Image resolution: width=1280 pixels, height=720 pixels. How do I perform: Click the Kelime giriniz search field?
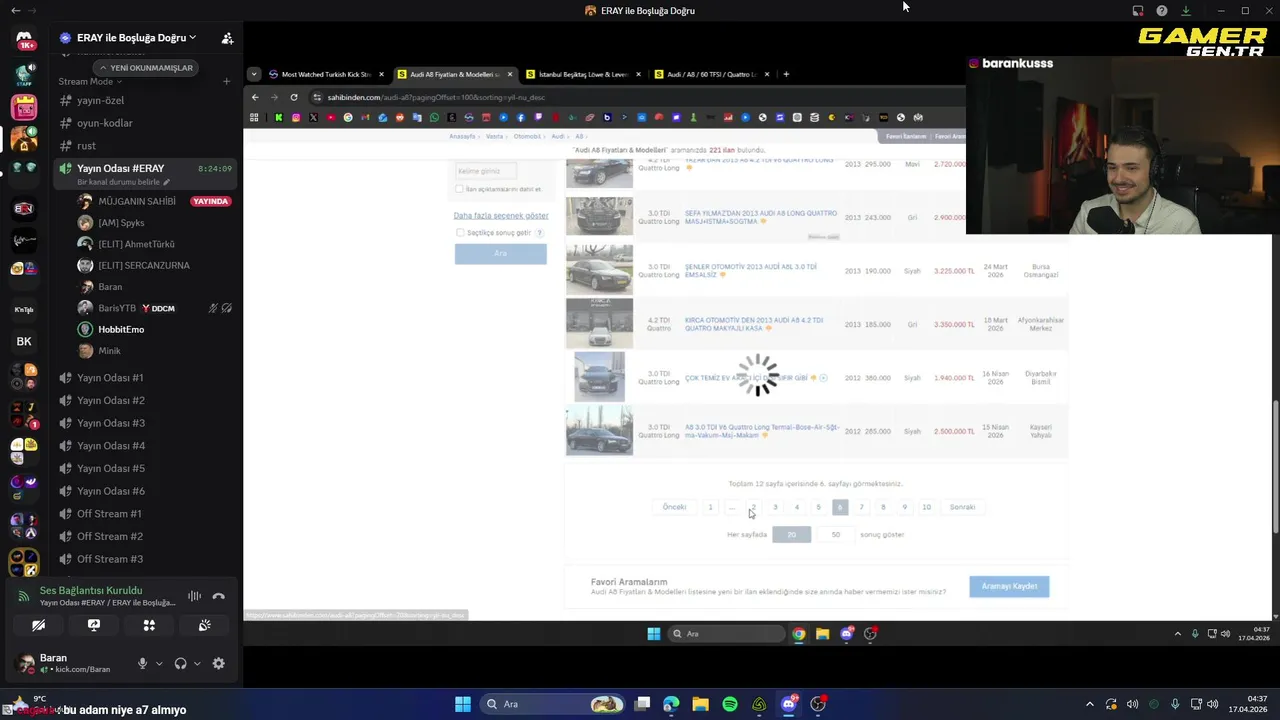[x=486, y=171]
